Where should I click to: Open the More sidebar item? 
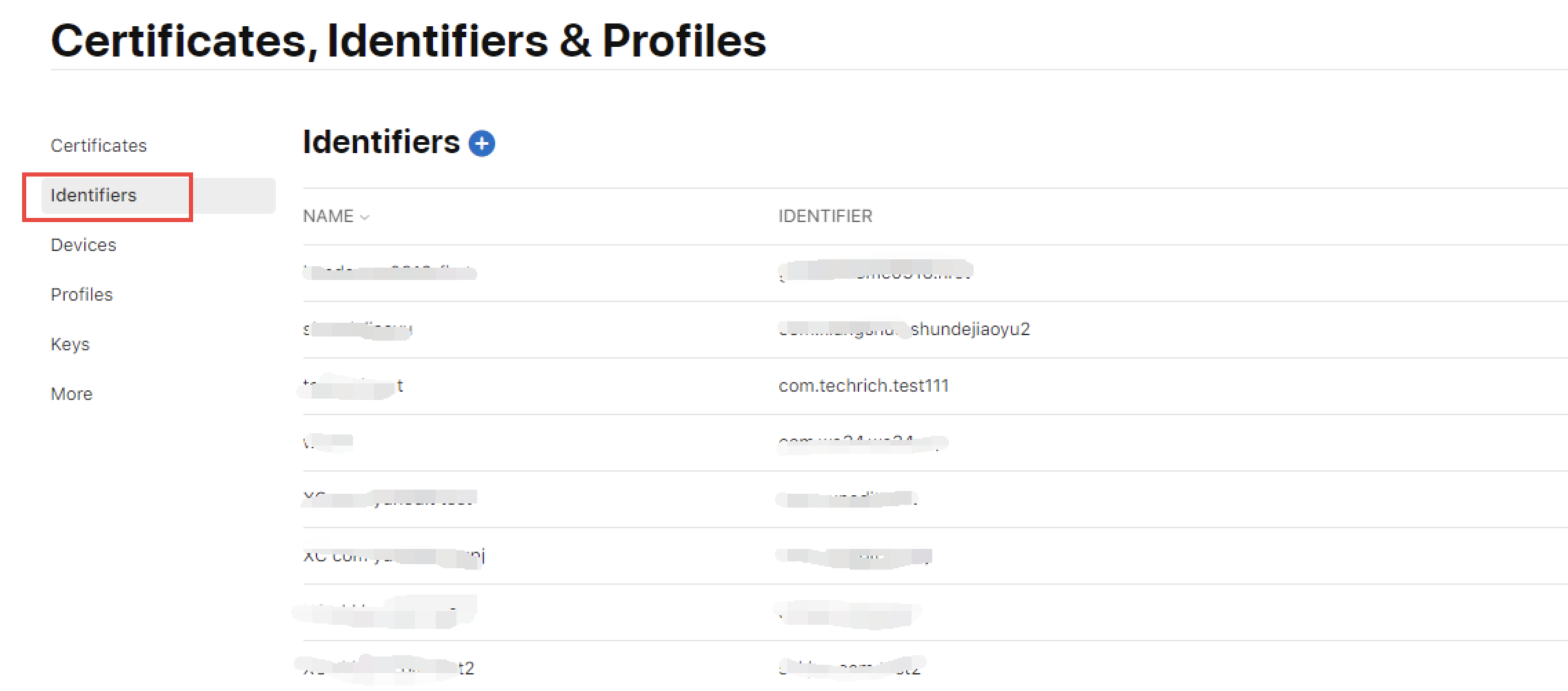click(x=72, y=394)
